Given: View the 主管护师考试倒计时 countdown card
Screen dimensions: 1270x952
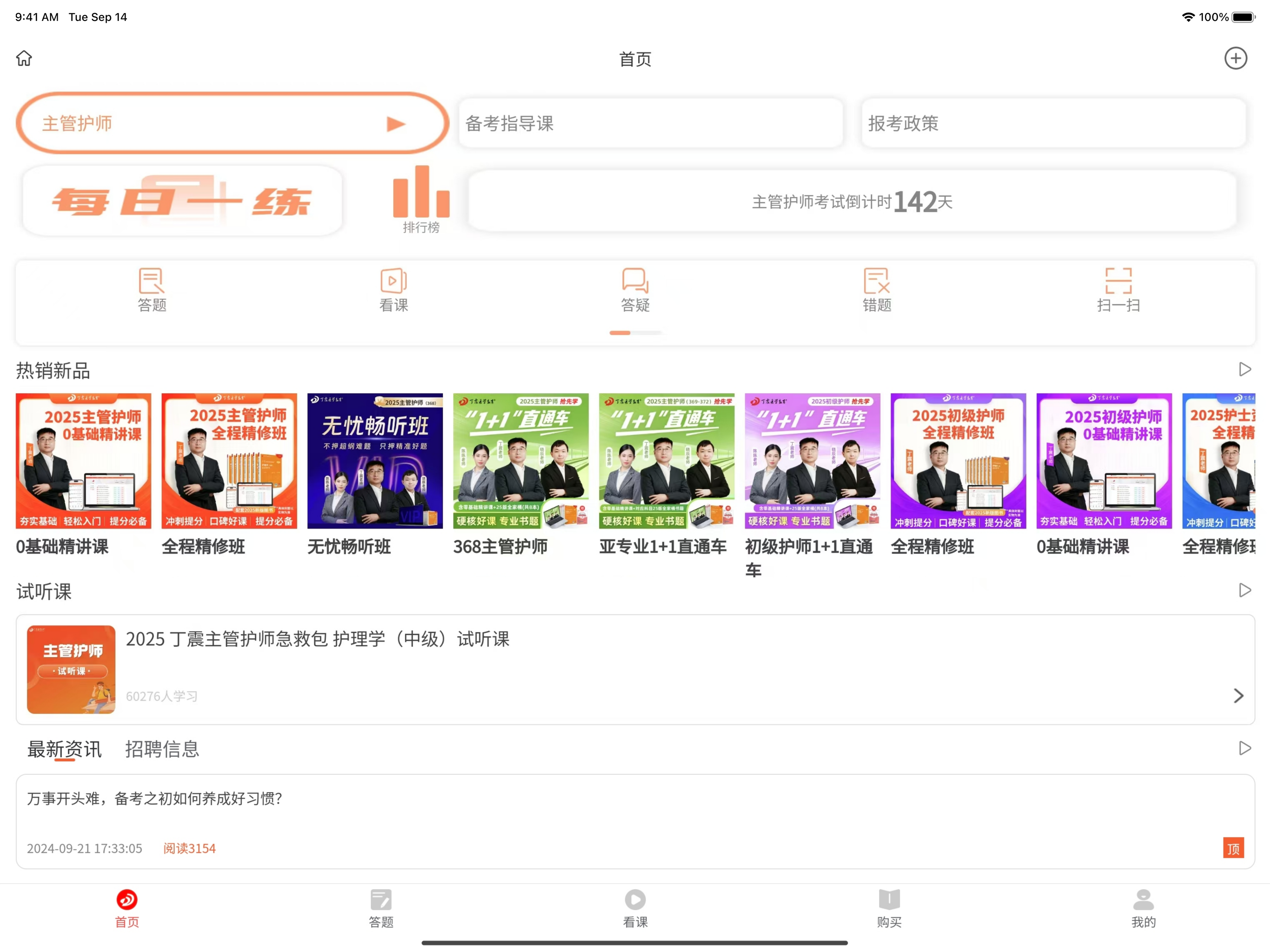Looking at the screenshot, I should coord(852,201).
